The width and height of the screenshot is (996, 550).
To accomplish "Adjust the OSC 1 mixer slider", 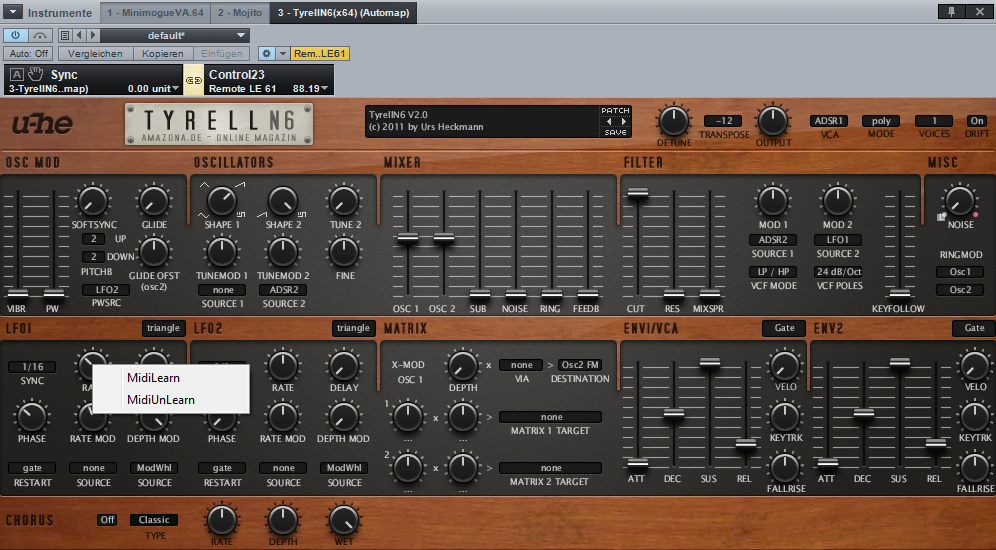I will [407, 239].
